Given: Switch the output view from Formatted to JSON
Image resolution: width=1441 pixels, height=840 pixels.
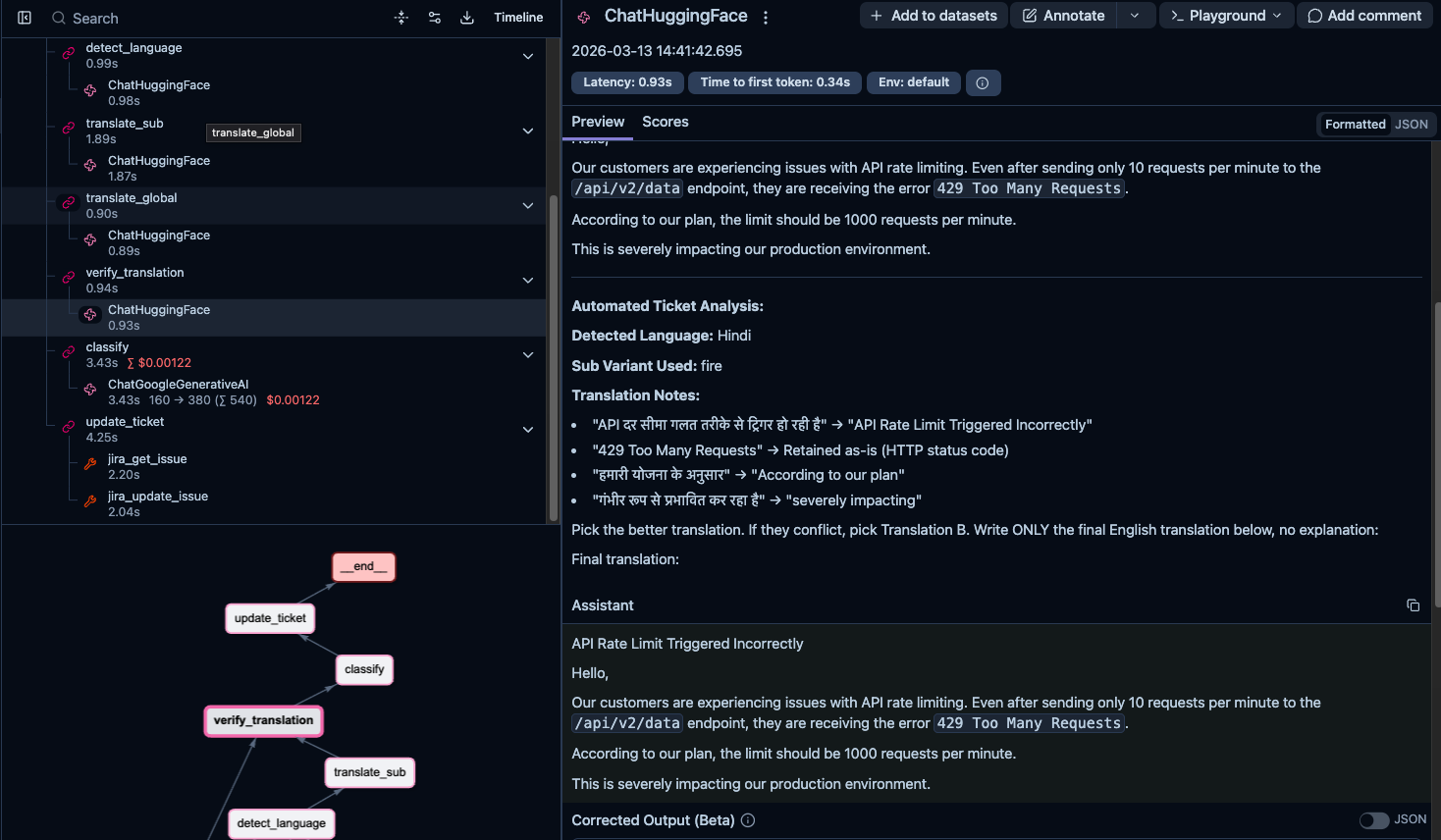Looking at the screenshot, I should pyautogui.click(x=1412, y=124).
